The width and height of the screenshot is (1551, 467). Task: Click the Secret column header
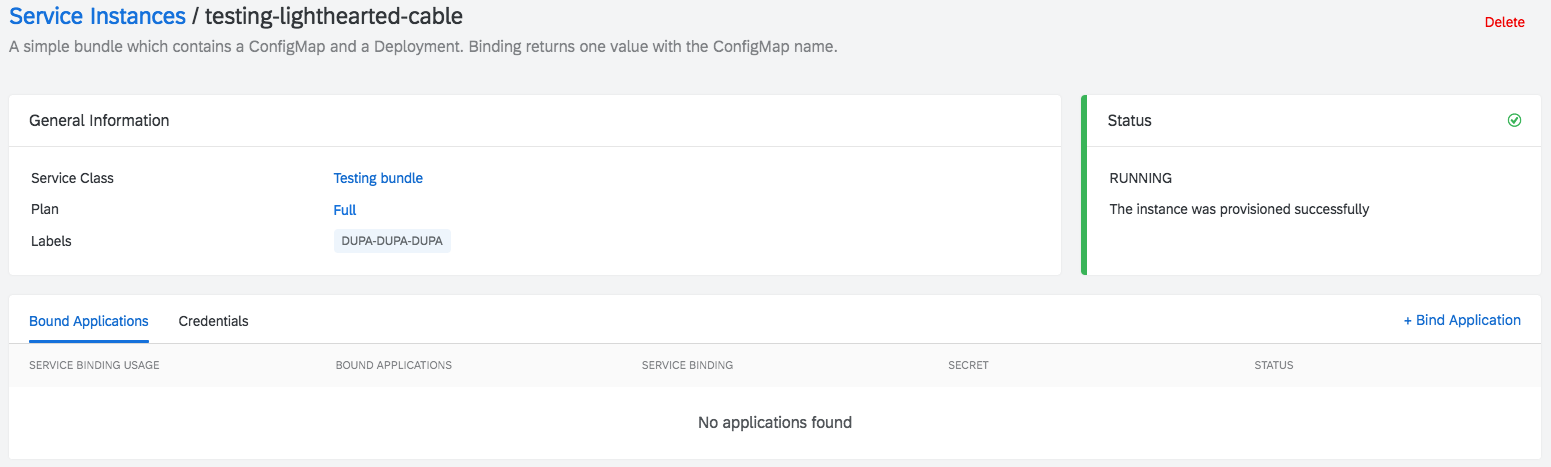[x=968, y=365]
